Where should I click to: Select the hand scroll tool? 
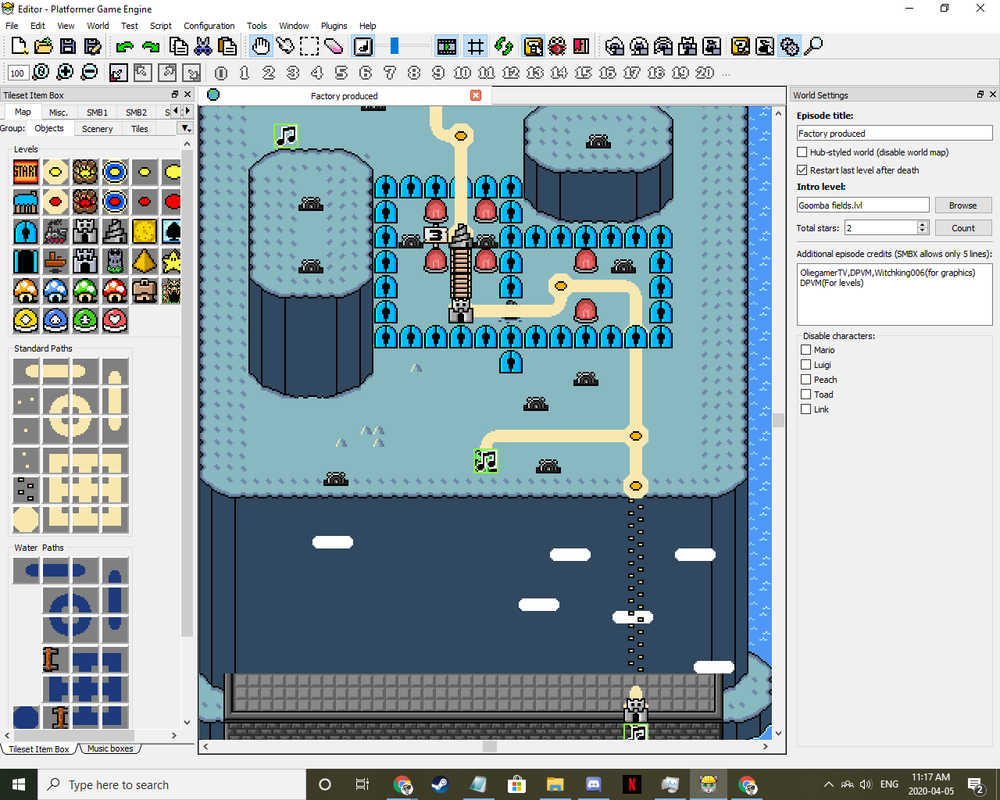[260, 46]
